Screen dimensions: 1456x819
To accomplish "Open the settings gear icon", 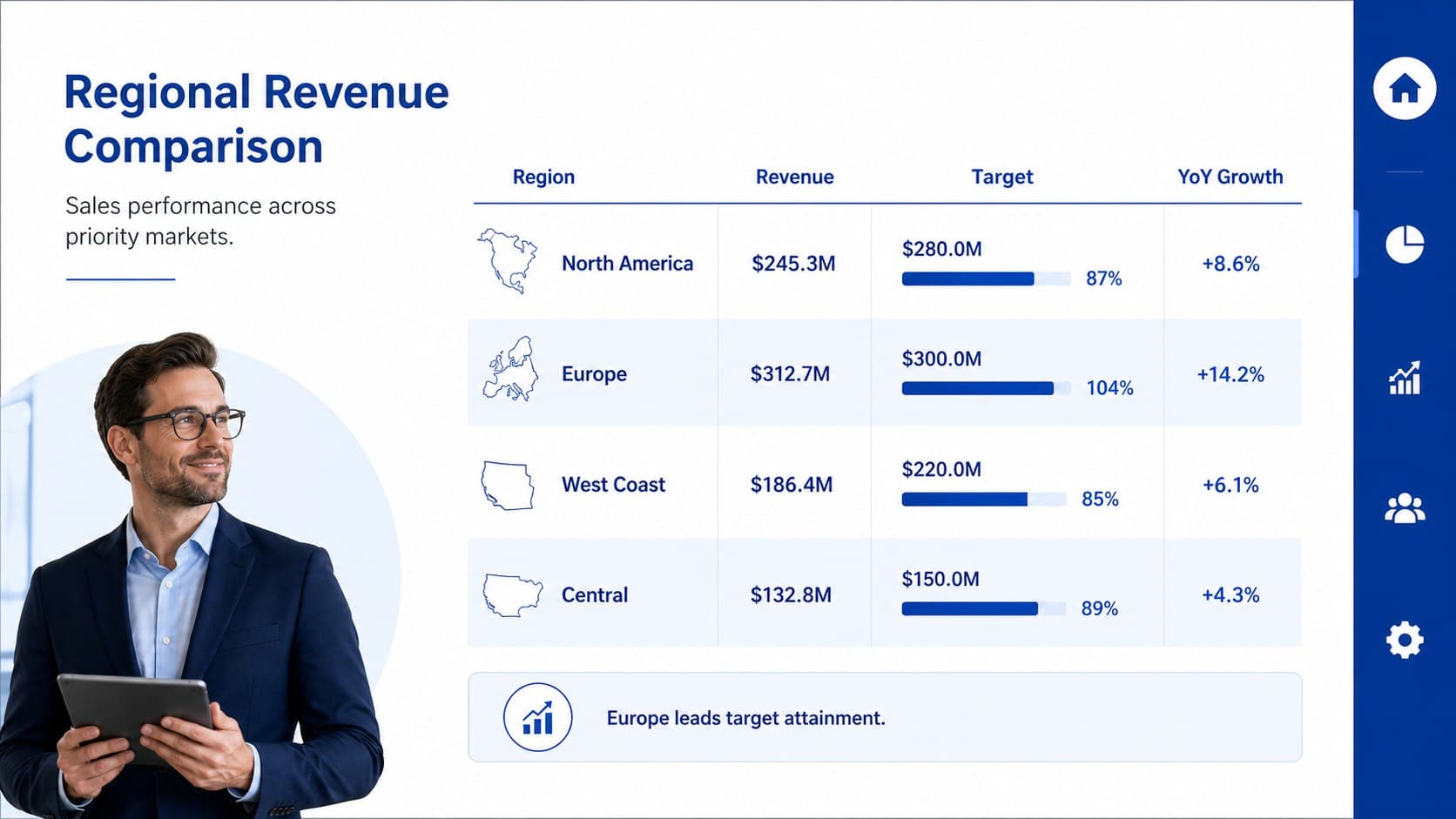I will 1405,640.
